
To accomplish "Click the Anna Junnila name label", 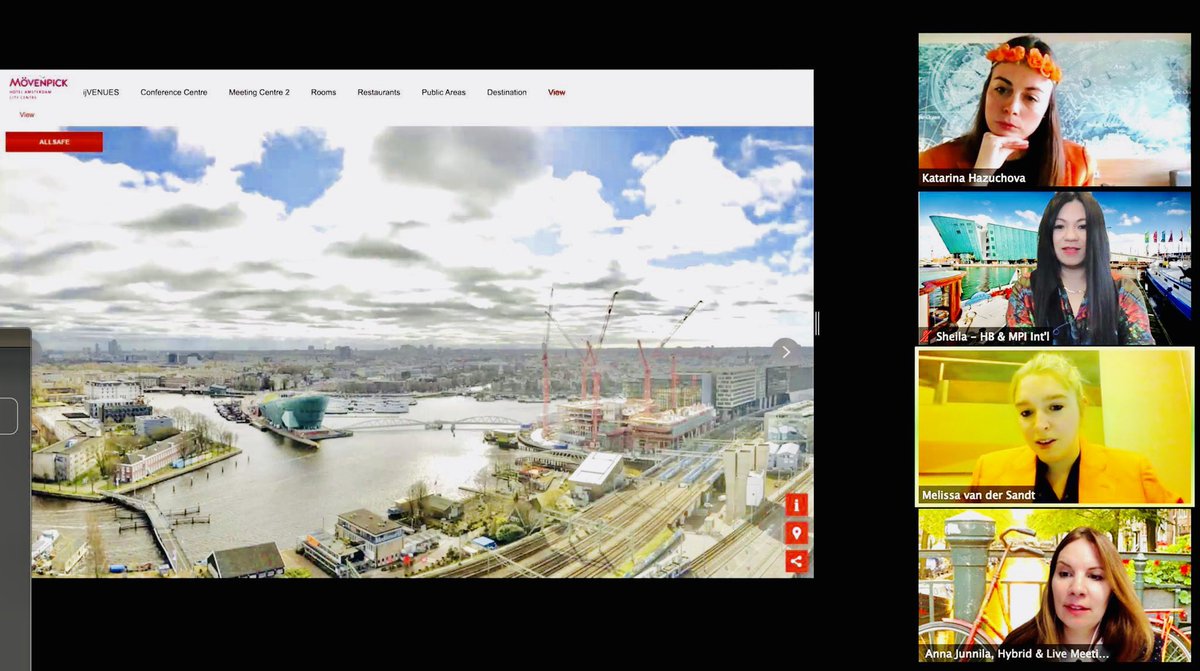I will coord(1015,654).
